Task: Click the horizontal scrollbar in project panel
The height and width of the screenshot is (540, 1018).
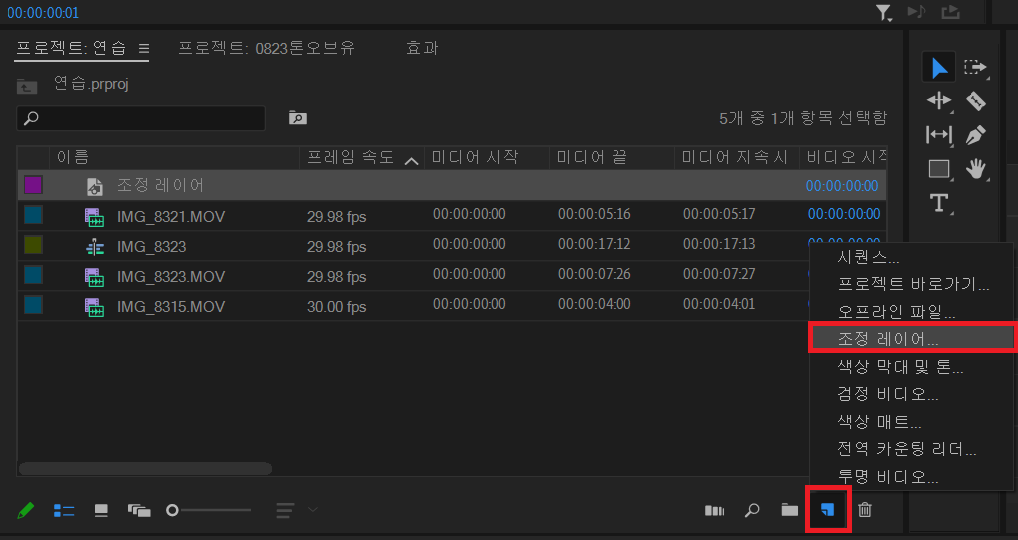Action: click(x=145, y=469)
